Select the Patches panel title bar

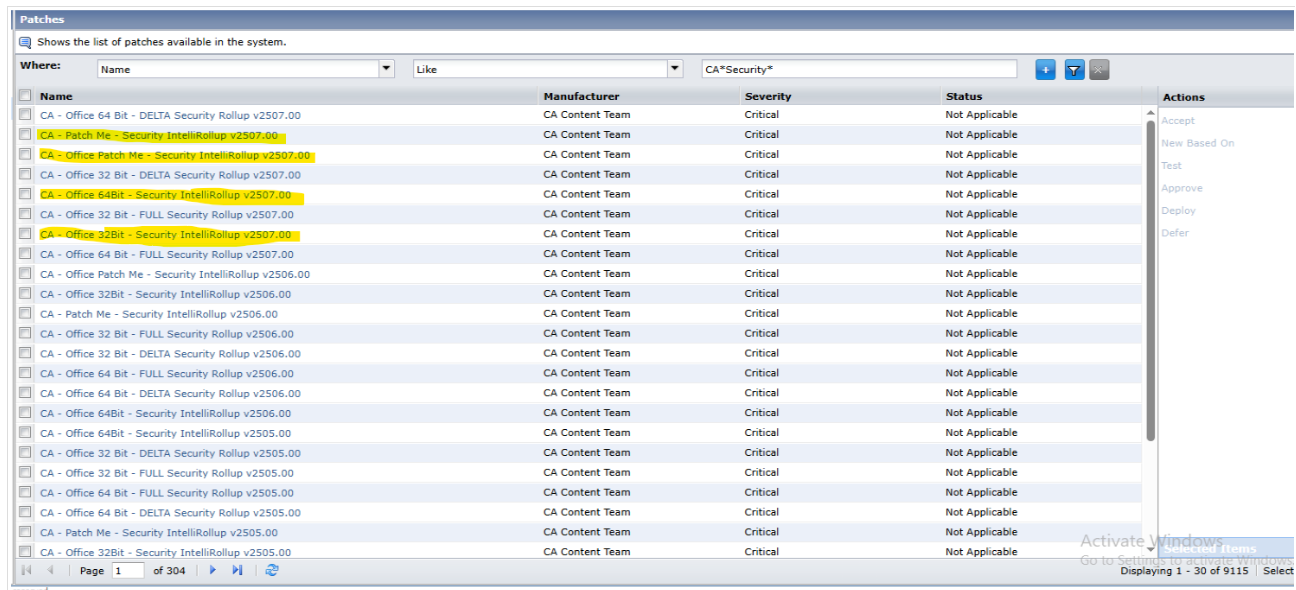pos(655,19)
